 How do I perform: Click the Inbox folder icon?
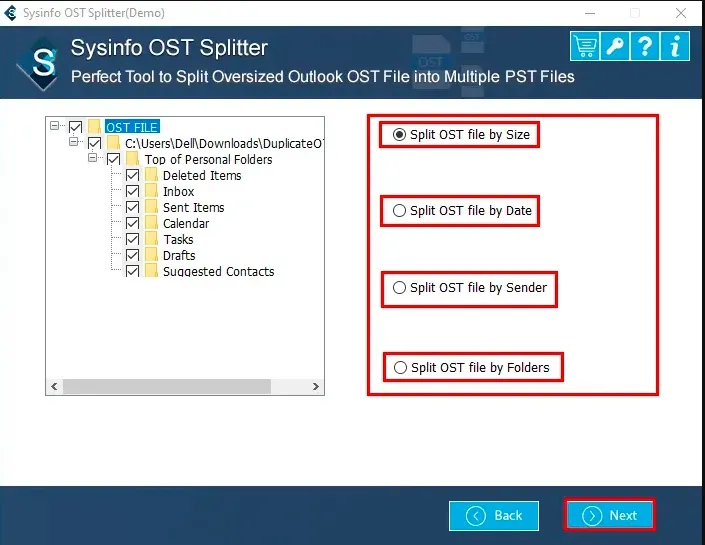(152, 191)
